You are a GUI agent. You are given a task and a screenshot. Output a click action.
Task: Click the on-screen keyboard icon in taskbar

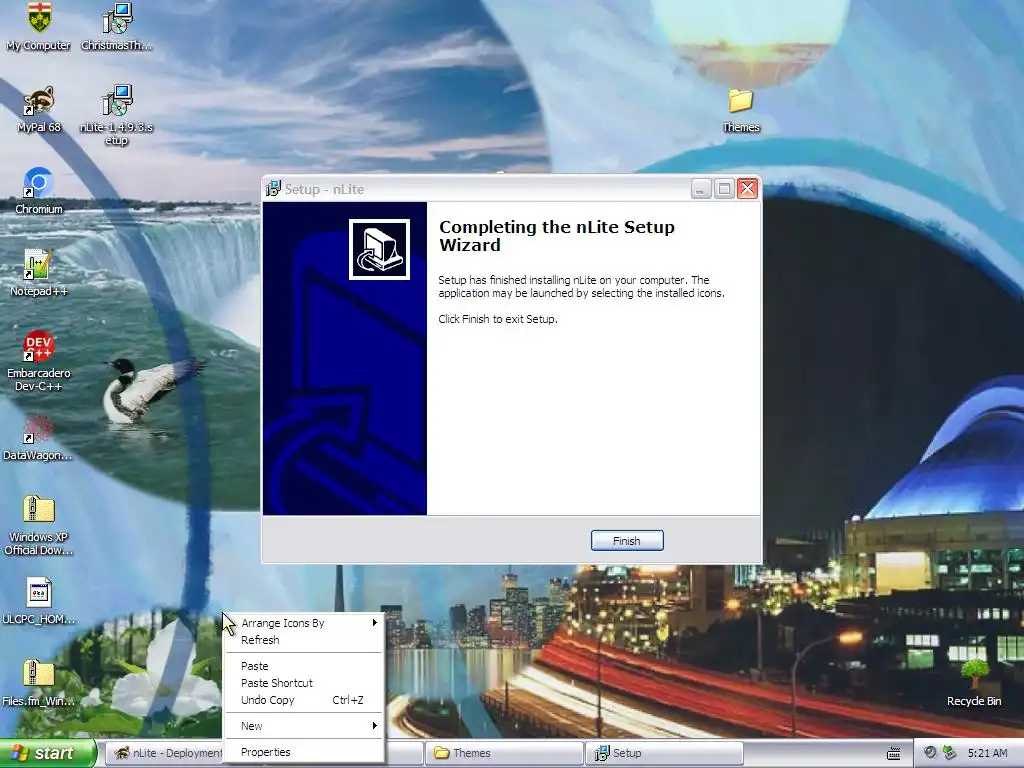pyautogui.click(x=893, y=754)
